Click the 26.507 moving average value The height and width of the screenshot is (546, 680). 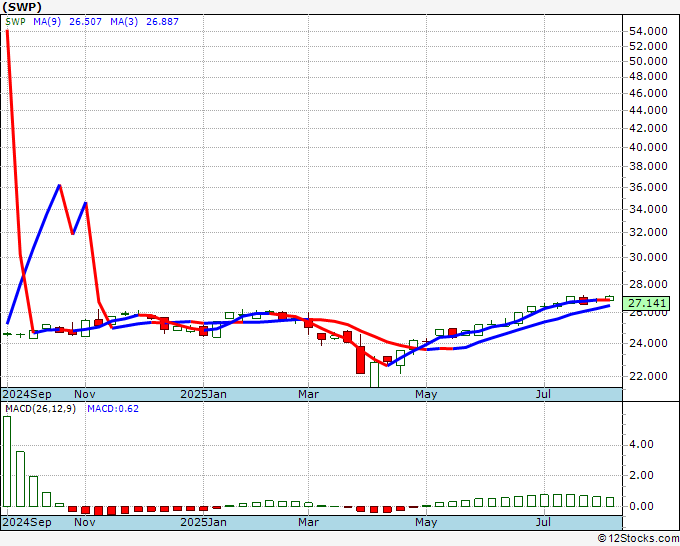(85, 22)
